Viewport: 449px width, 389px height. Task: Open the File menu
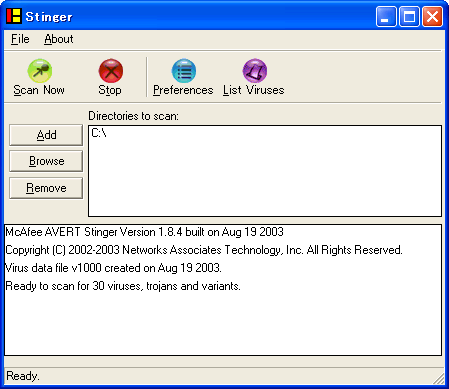20,39
